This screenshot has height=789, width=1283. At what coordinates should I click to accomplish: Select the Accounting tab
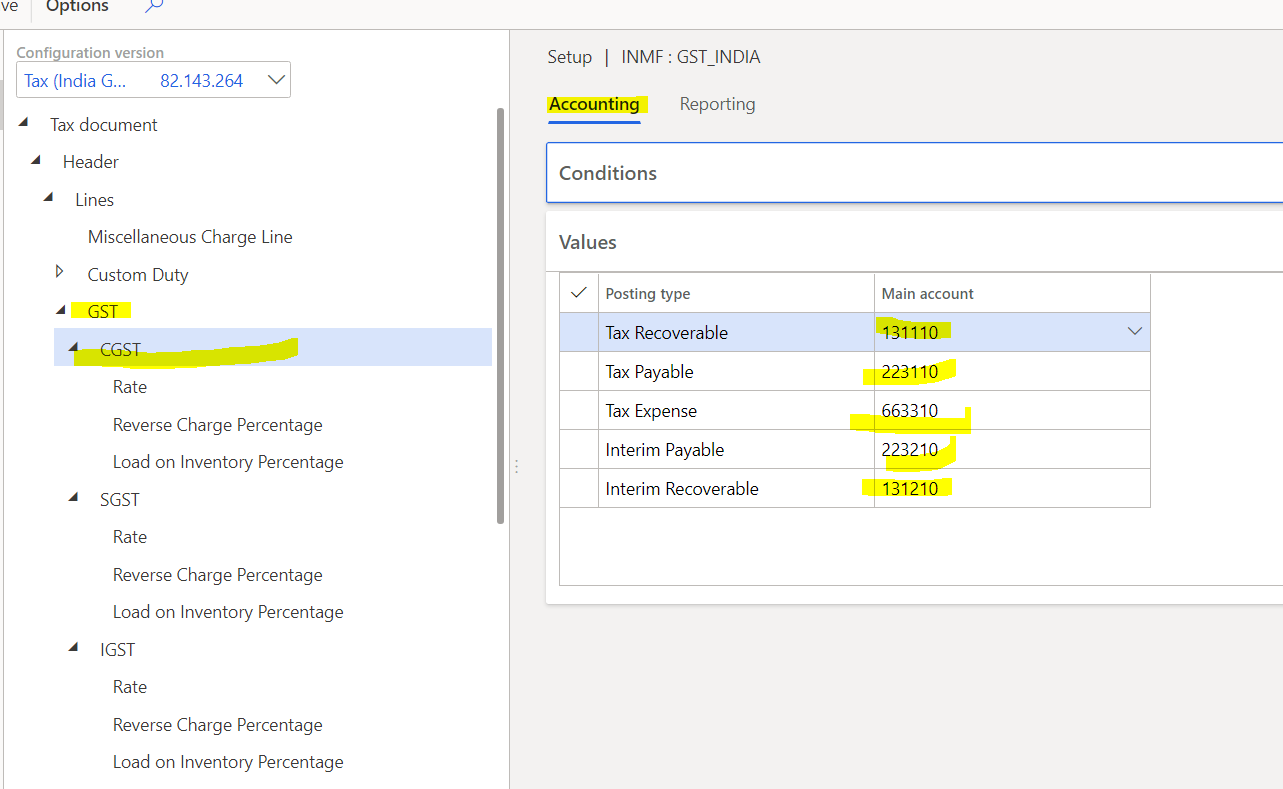pyautogui.click(x=594, y=104)
